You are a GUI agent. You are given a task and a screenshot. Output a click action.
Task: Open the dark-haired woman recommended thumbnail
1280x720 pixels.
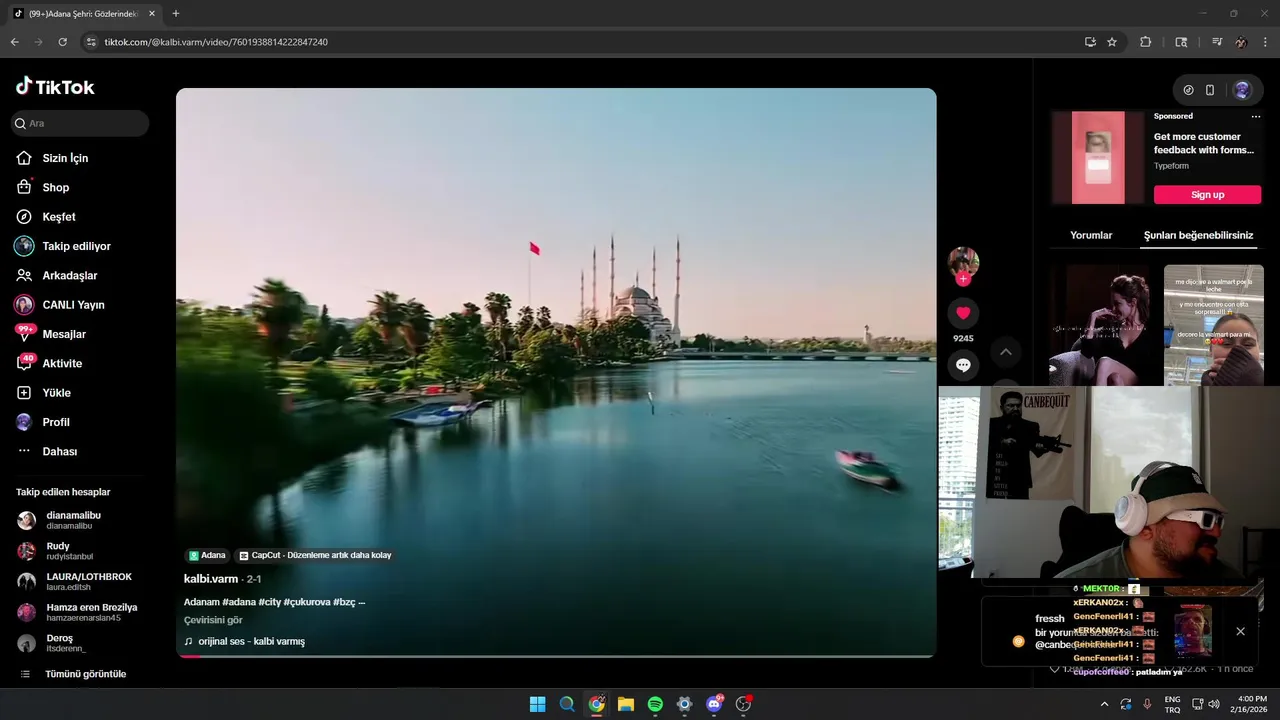(1100, 325)
